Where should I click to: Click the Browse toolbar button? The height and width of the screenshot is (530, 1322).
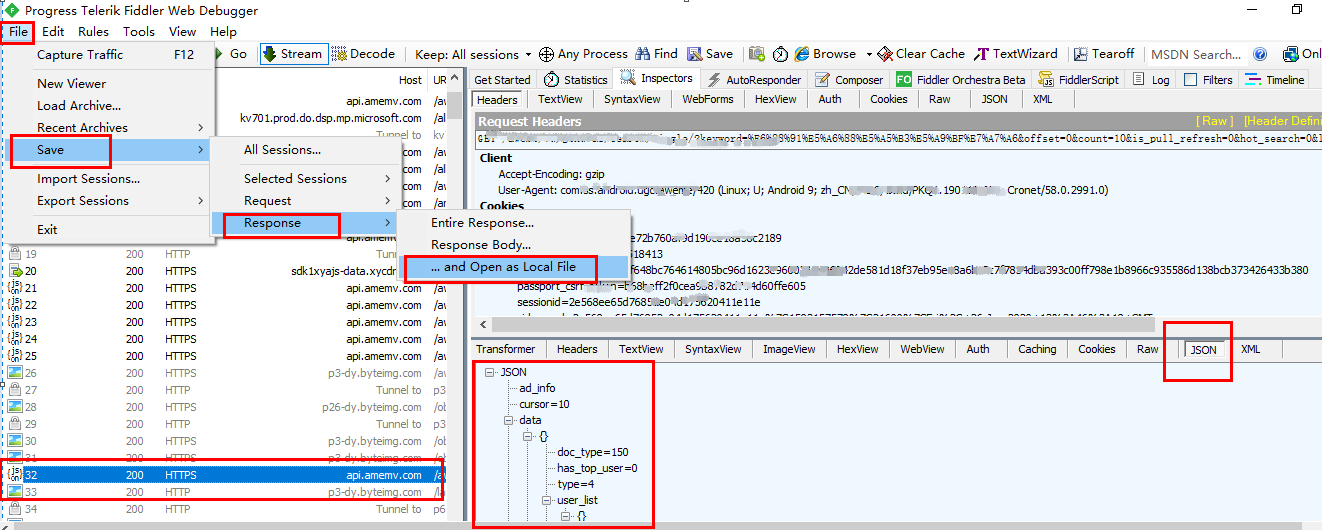coord(826,54)
